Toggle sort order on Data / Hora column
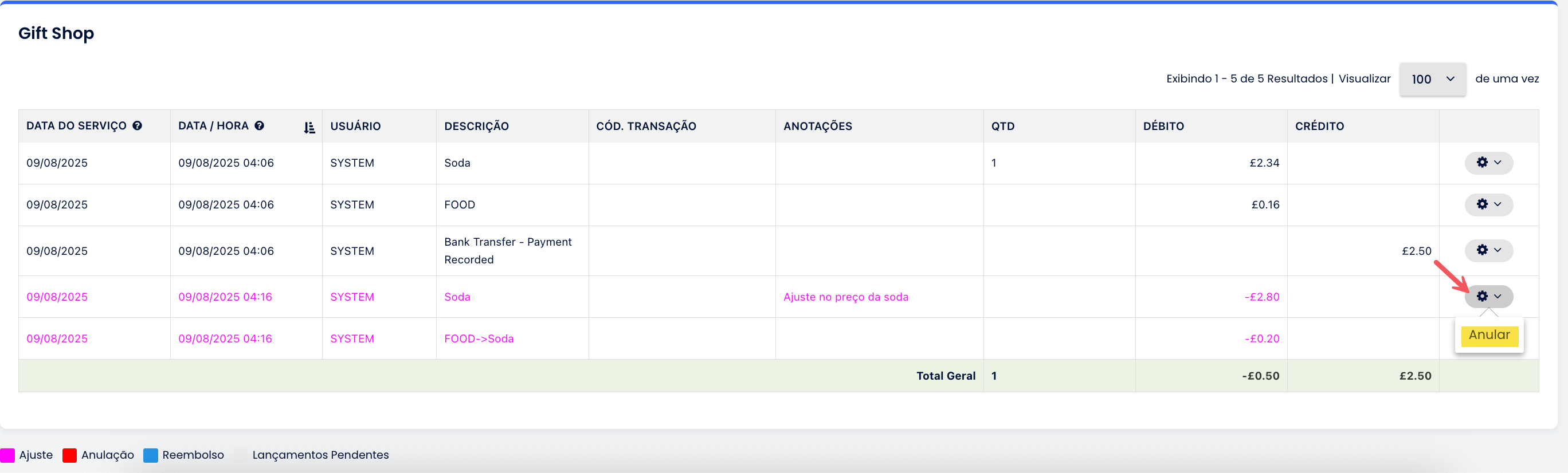 point(309,127)
